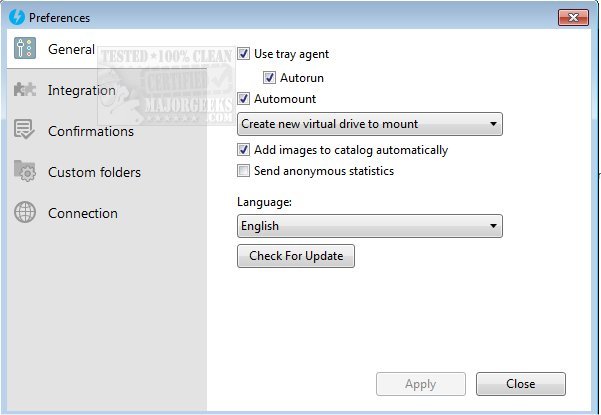Uncheck Add images to catalog automatically
Image resolution: width=601 pixels, height=415 pixels.
pyautogui.click(x=244, y=150)
